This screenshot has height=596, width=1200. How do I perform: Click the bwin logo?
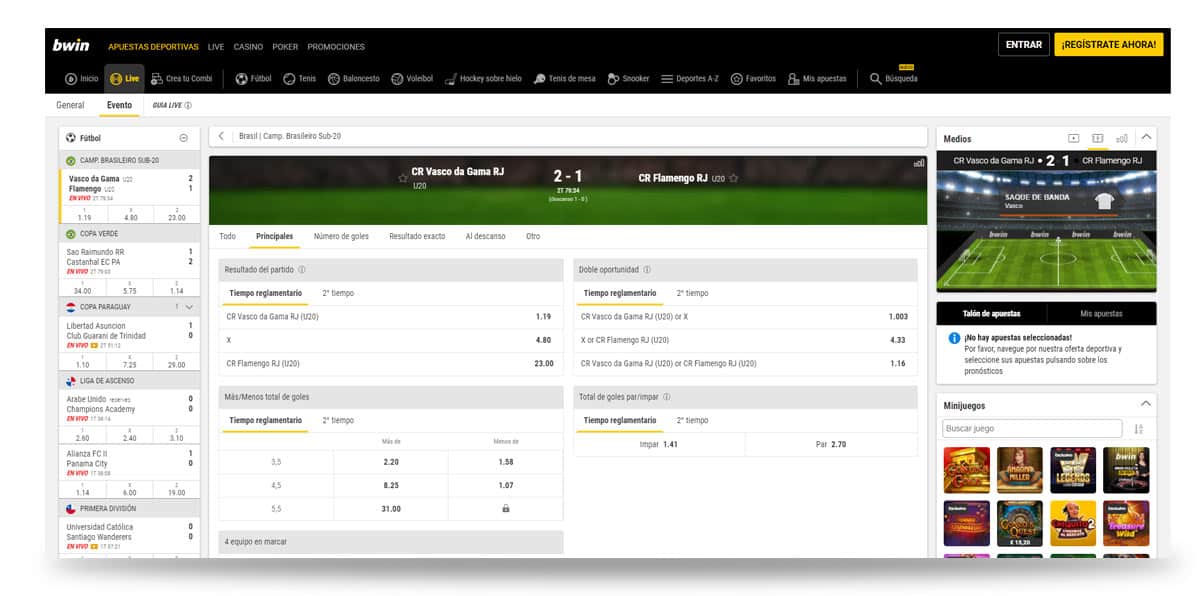pos(71,45)
